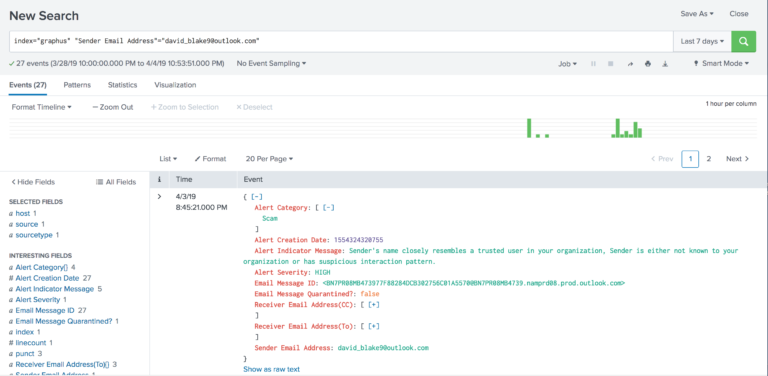Pause the search job

(x=593, y=64)
